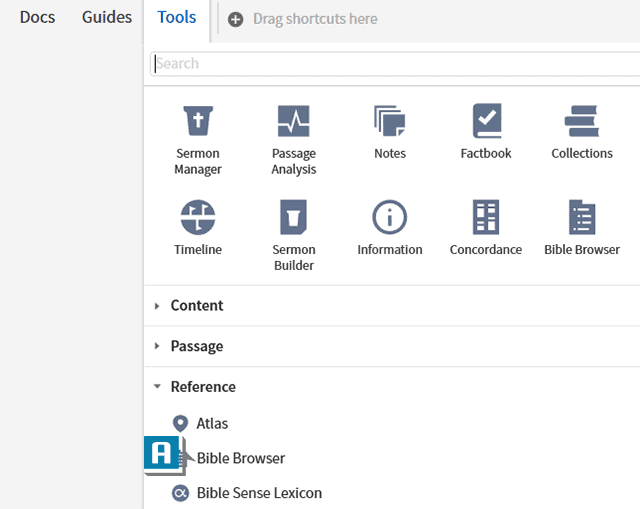Image resolution: width=640 pixels, height=509 pixels.
Task: Switch to the Docs tab
Action: (37, 17)
